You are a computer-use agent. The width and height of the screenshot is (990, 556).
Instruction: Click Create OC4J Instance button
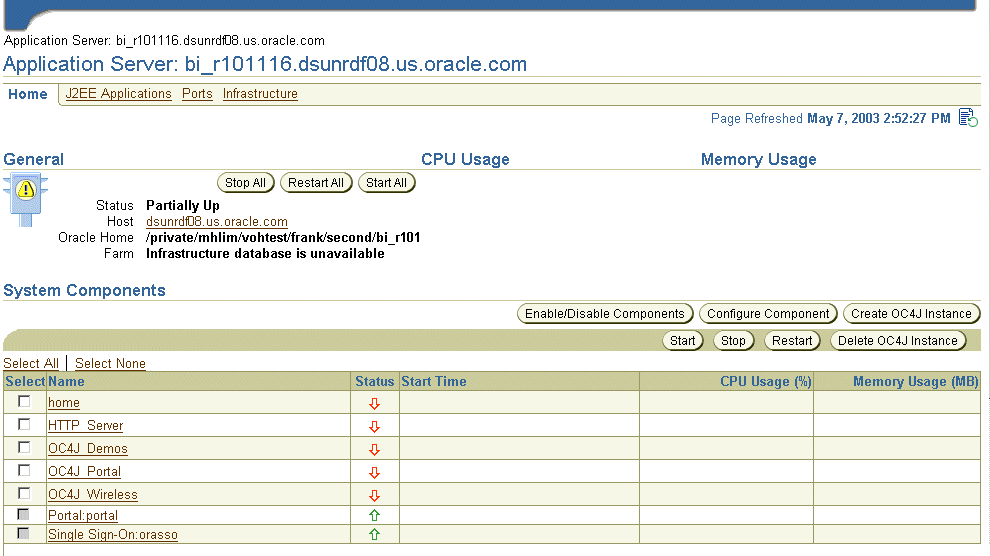(911, 314)
